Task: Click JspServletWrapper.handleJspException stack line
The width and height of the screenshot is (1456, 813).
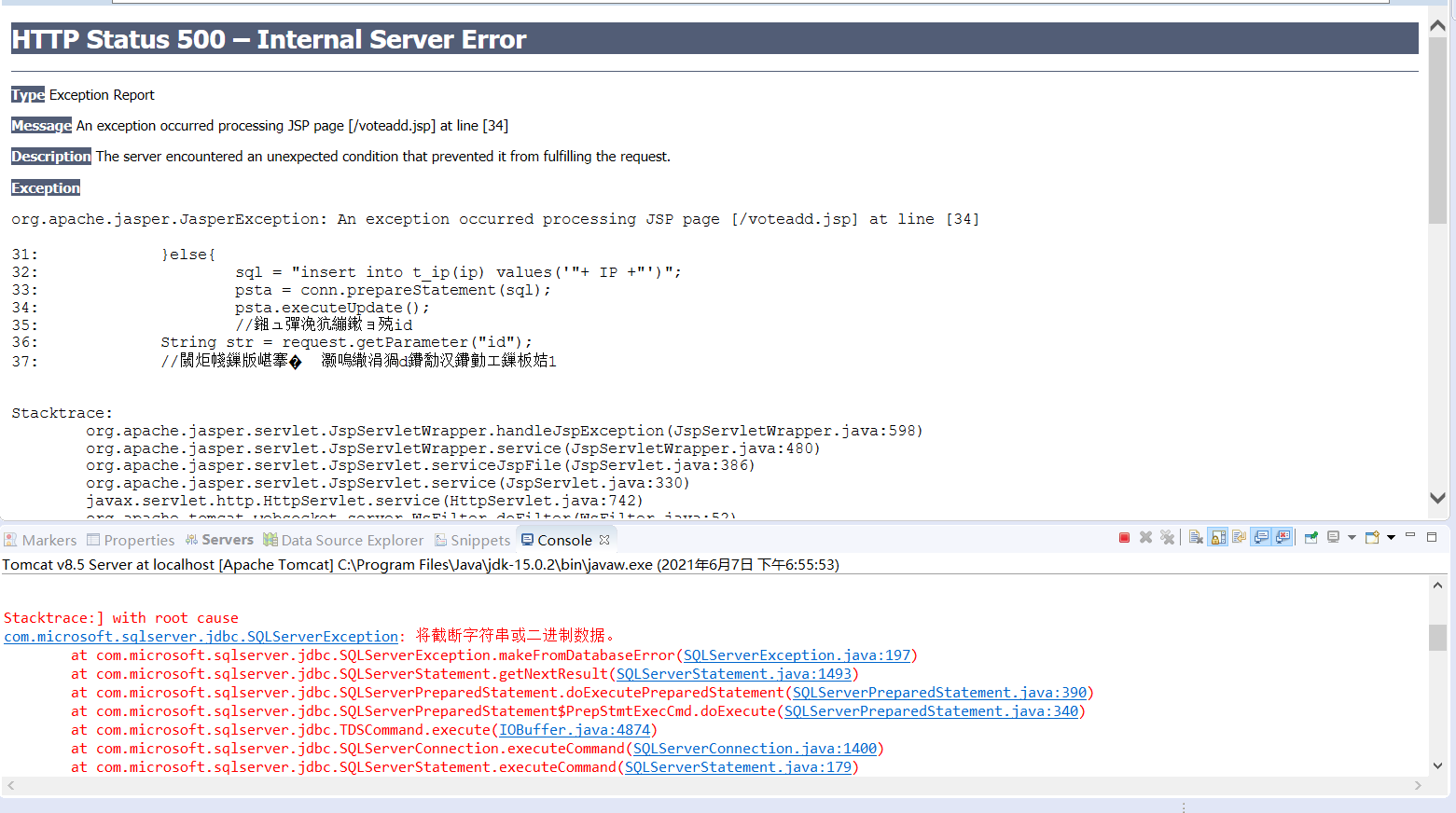Action: tap(504, 431)
